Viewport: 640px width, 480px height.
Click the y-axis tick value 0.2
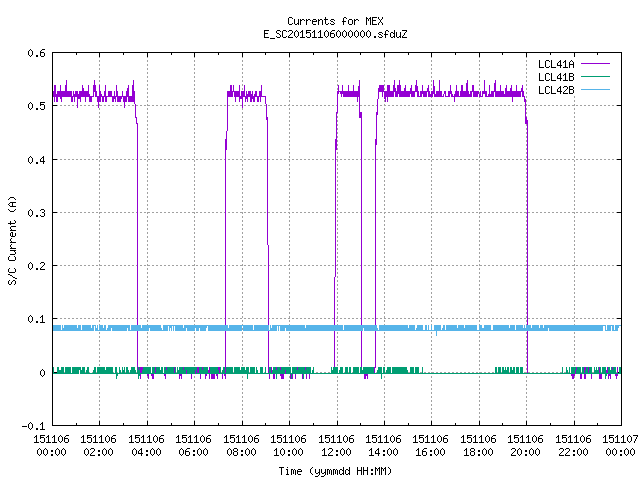(36, 266)
